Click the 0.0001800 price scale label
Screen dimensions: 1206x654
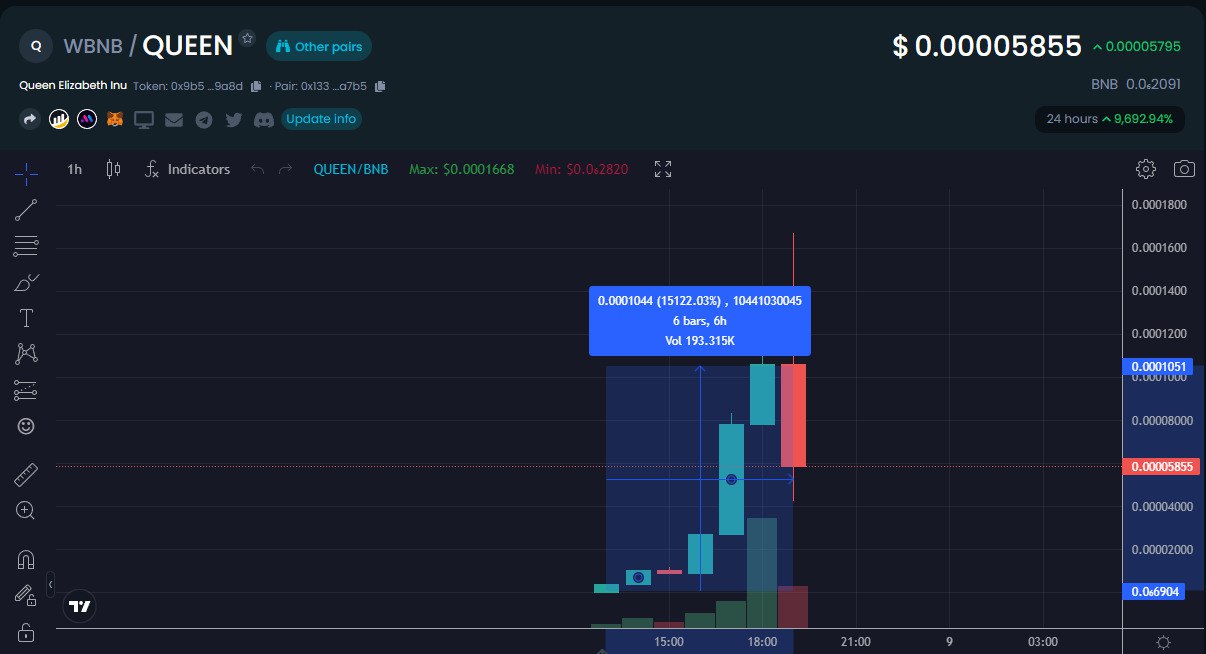coord(1158,205)
